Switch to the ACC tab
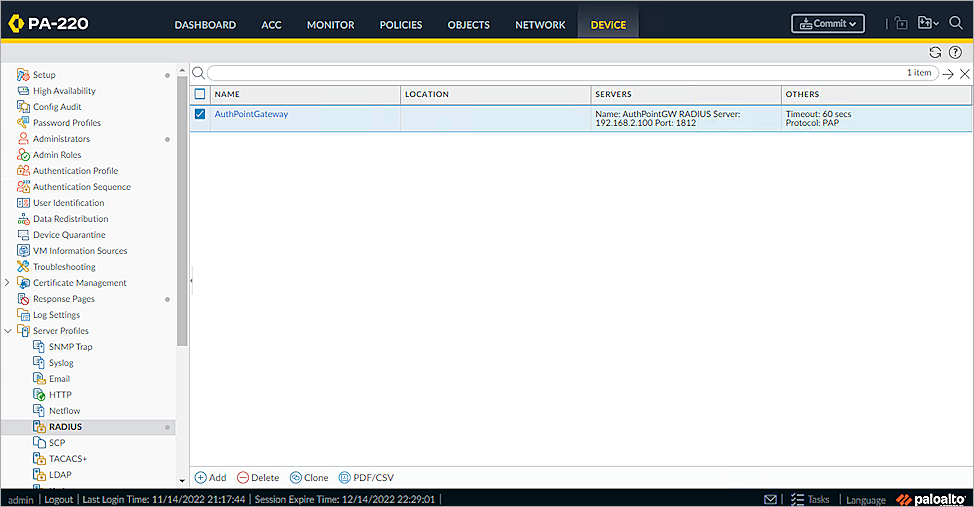The height and width of the screenshot is (507, 974). [x=271, y=25]
